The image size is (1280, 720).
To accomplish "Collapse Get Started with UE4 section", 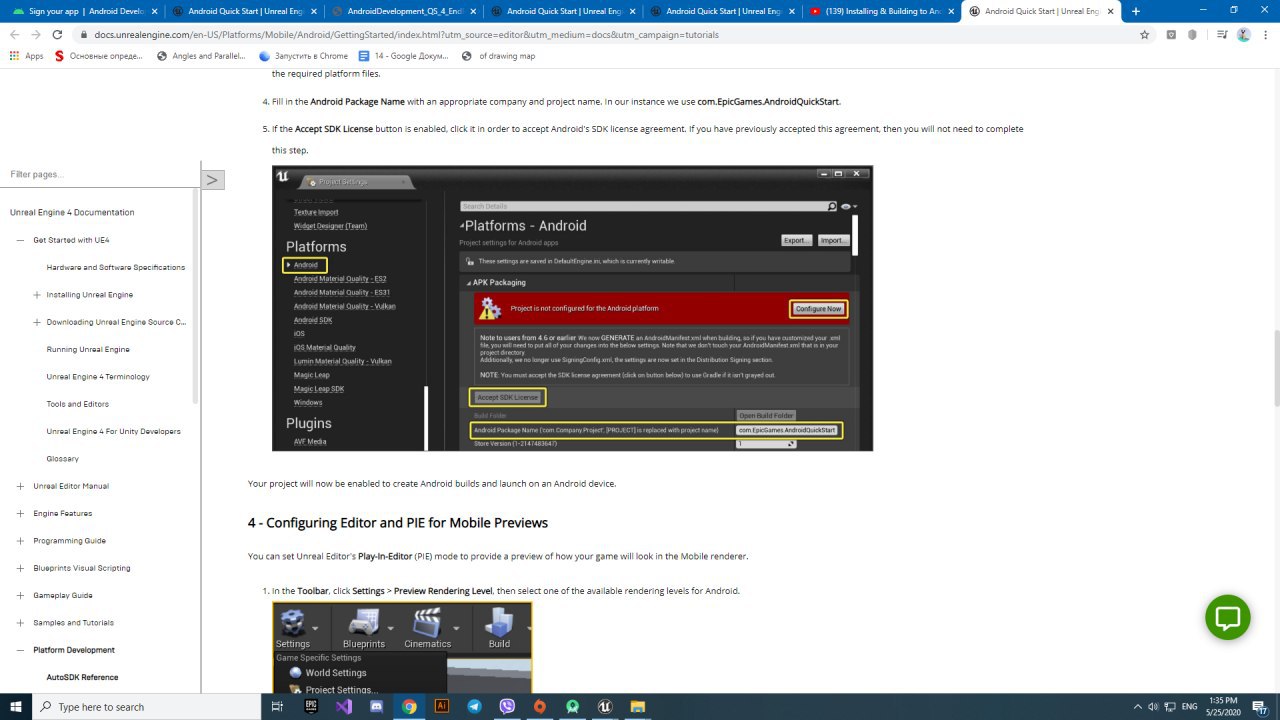I will (x=20, y=240).
